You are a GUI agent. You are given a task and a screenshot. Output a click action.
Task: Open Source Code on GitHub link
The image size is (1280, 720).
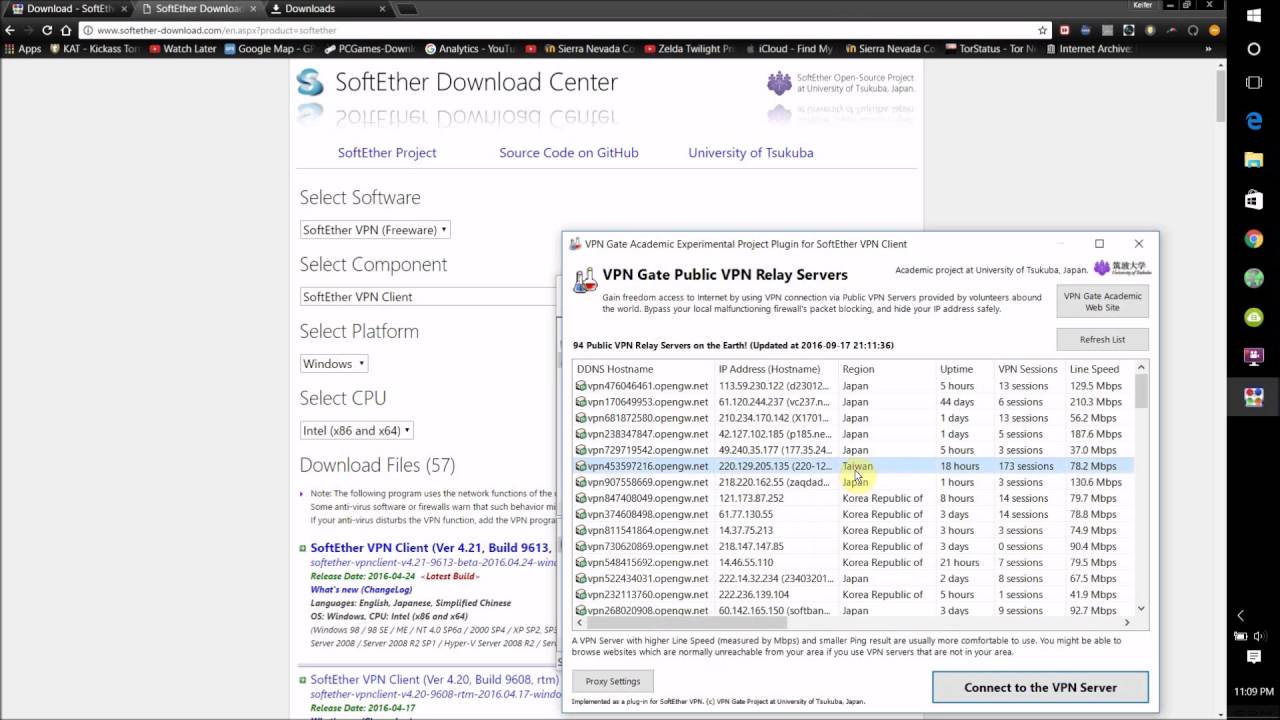tap(569, 153)
